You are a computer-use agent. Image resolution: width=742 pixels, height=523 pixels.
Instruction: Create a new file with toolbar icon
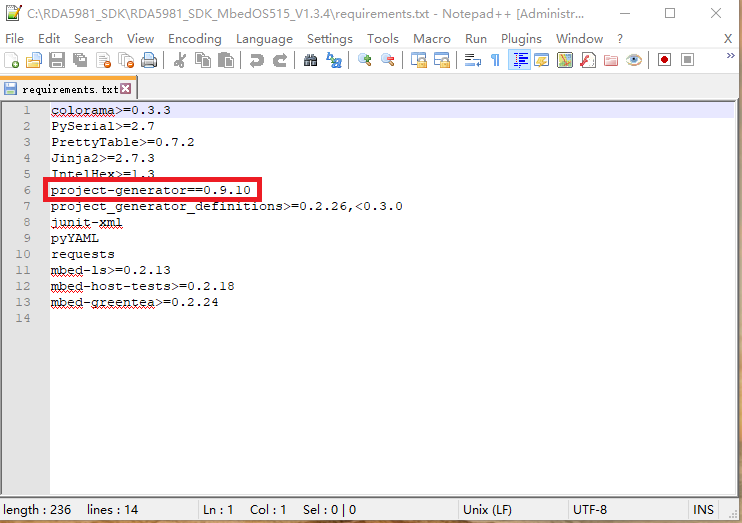[11, 60]
